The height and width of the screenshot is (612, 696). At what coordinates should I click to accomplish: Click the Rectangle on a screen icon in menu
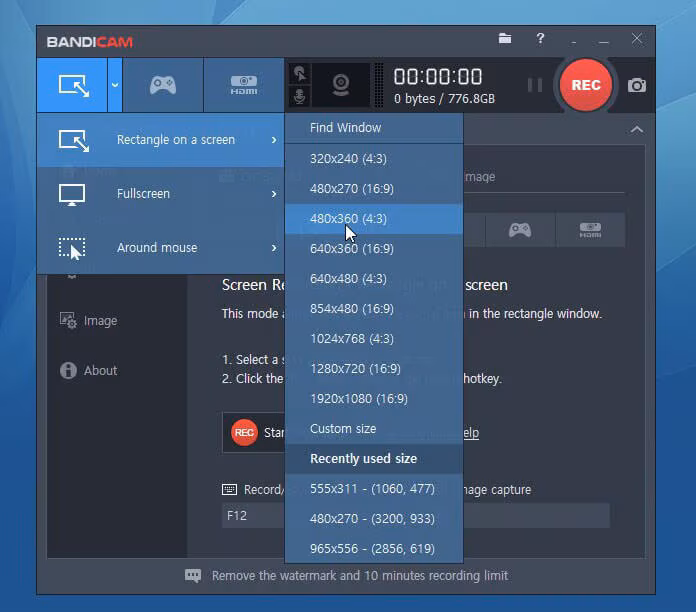(x=73, y=140)
